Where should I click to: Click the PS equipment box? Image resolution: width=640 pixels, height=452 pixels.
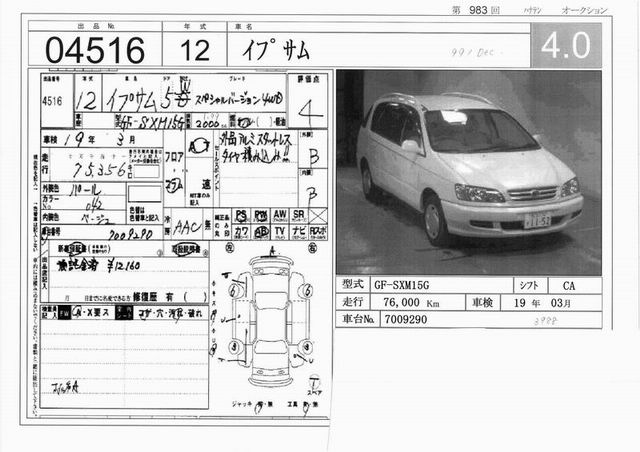pos(241,215)
